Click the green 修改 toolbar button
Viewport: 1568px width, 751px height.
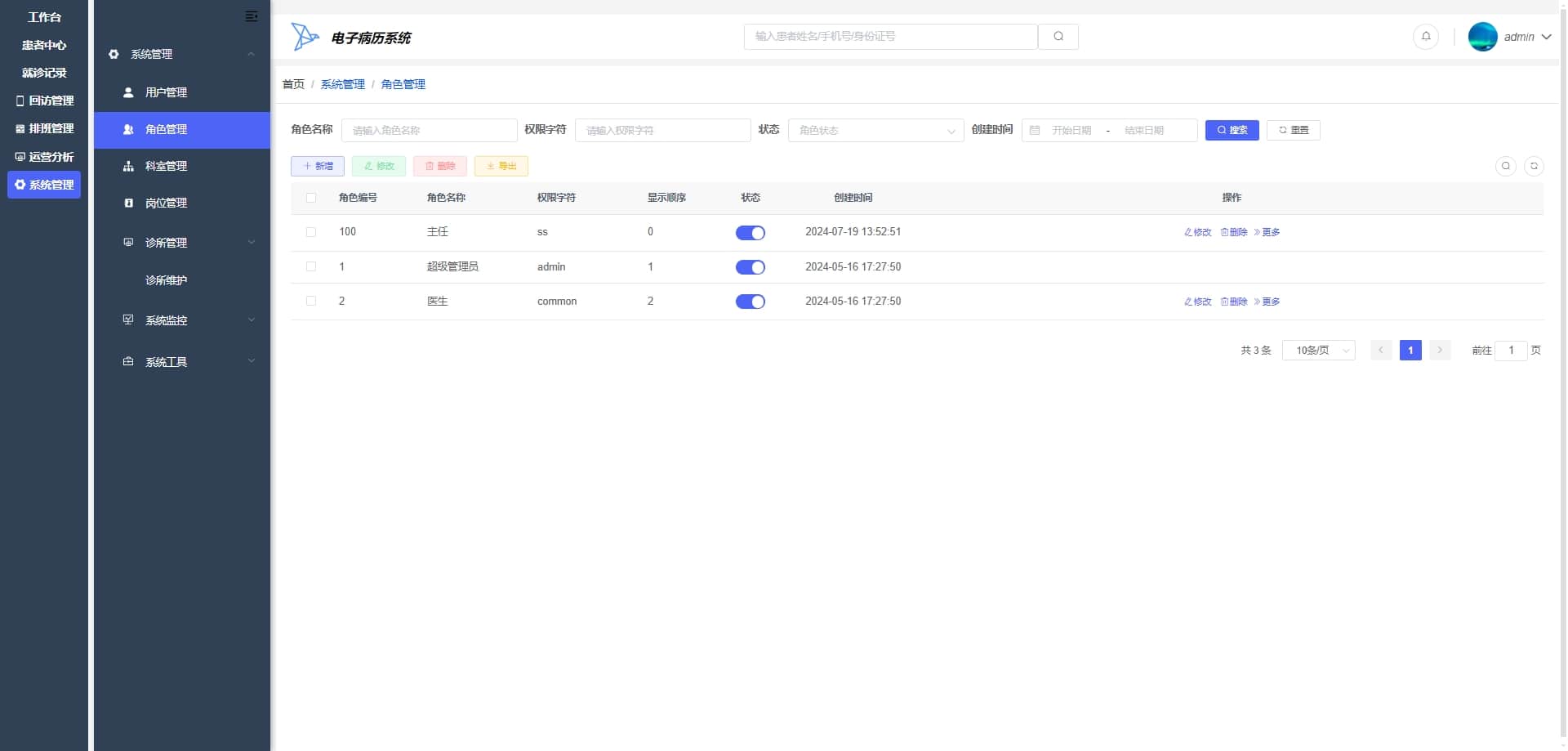(379, 167)
